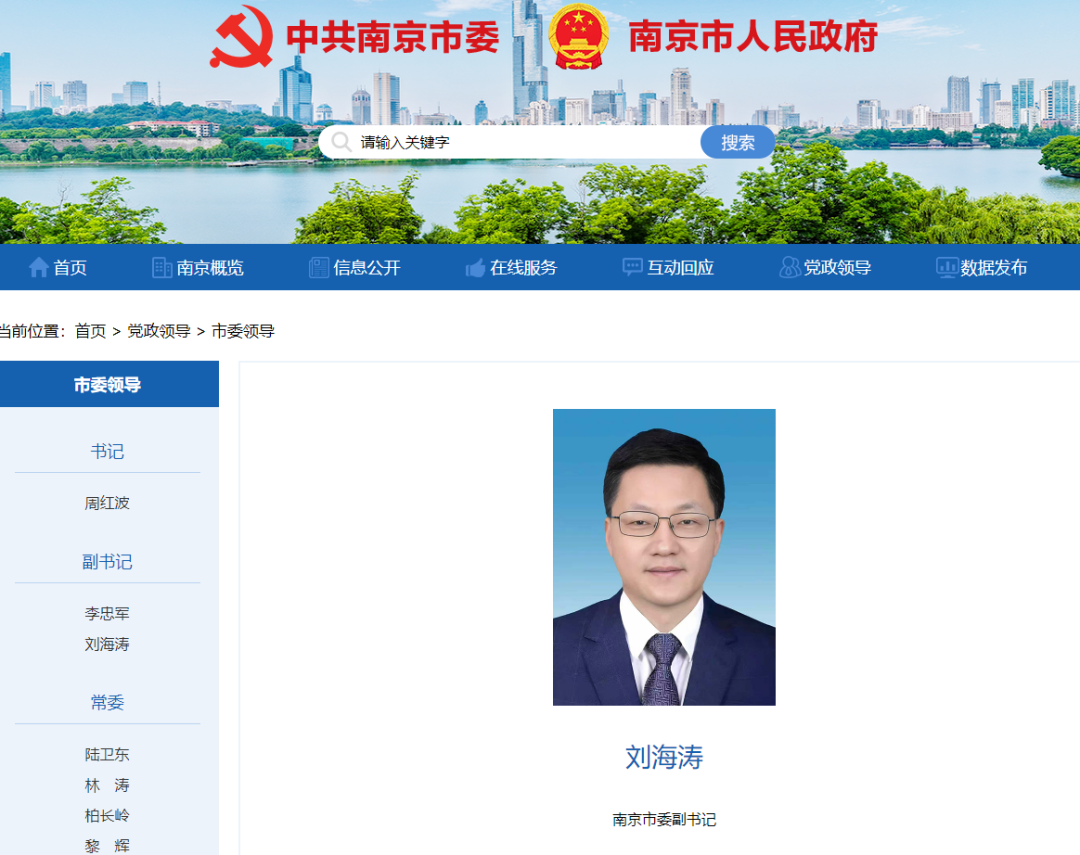Select 陆卫东 under 常委

point(107,754)
